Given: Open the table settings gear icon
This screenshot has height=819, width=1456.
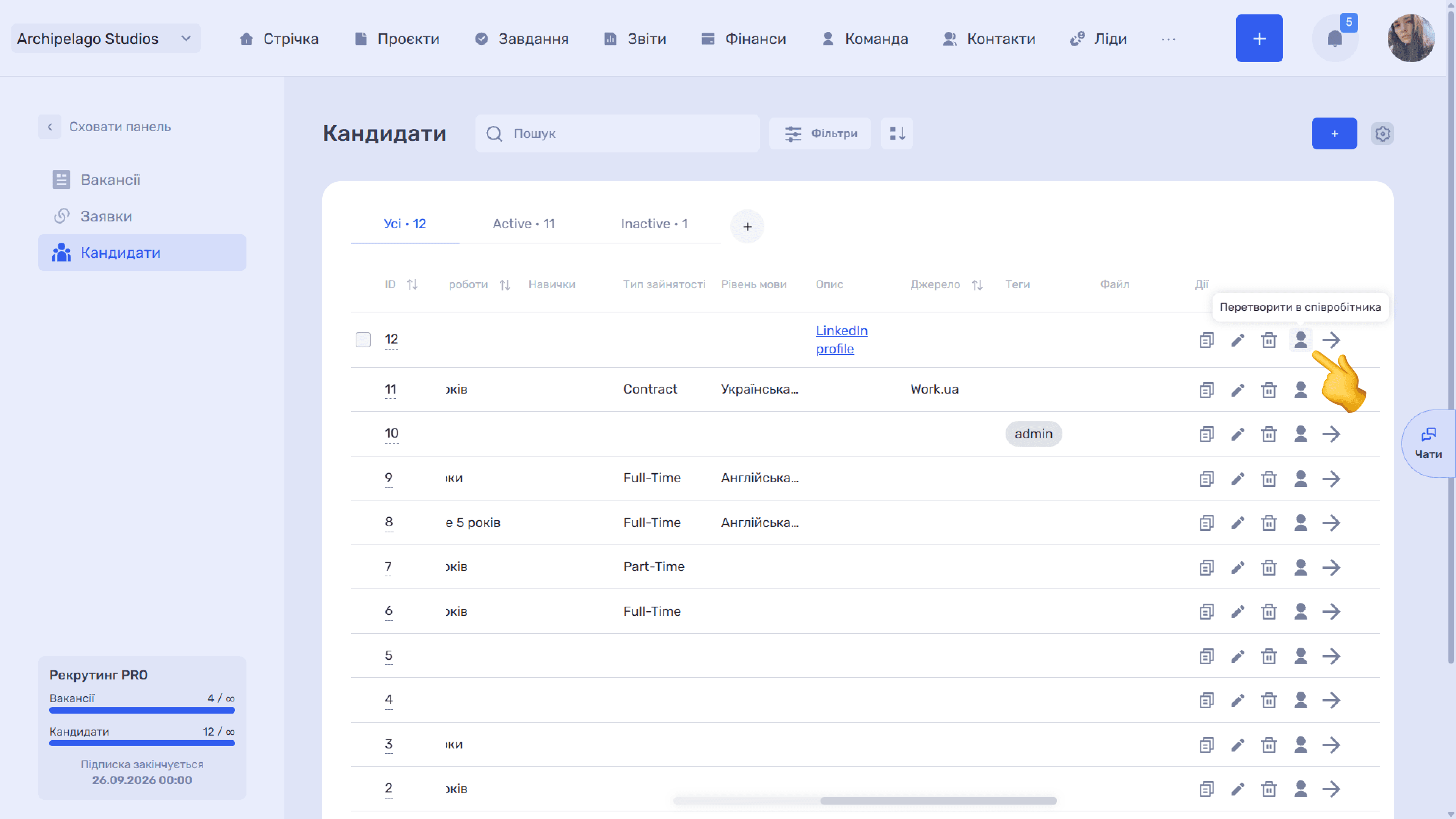Looking at the screenshot, I should click(x=1382, y=133).
